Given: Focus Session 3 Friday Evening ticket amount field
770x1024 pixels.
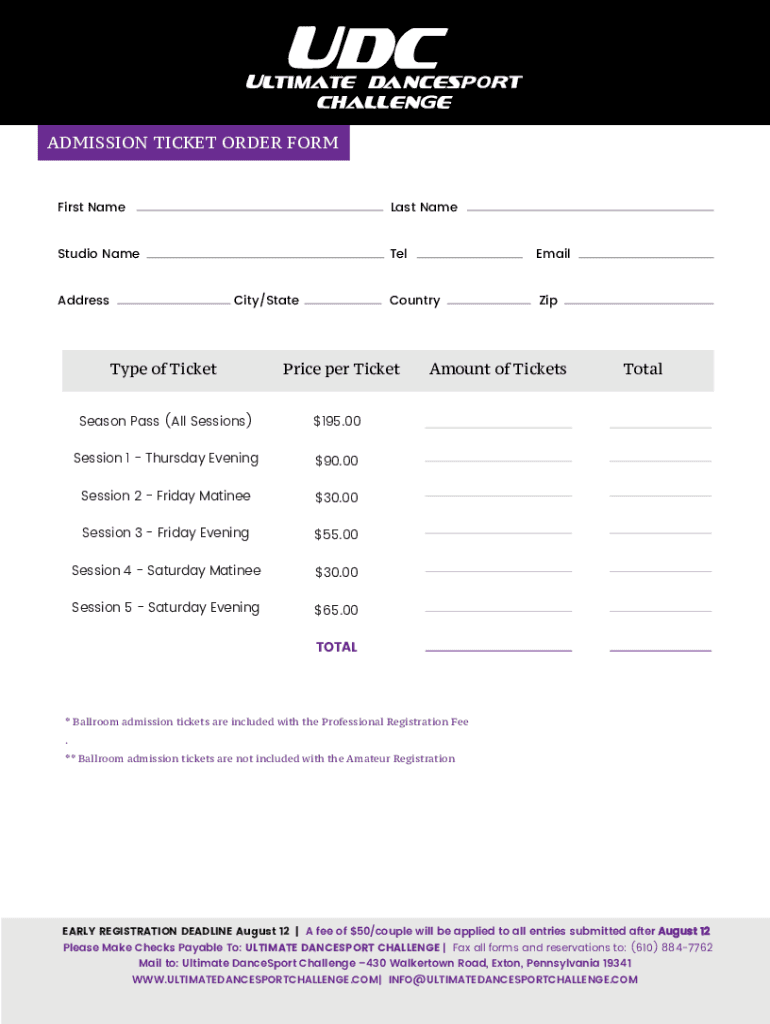Looking at the screenshot, I should [x=498, y=528].
